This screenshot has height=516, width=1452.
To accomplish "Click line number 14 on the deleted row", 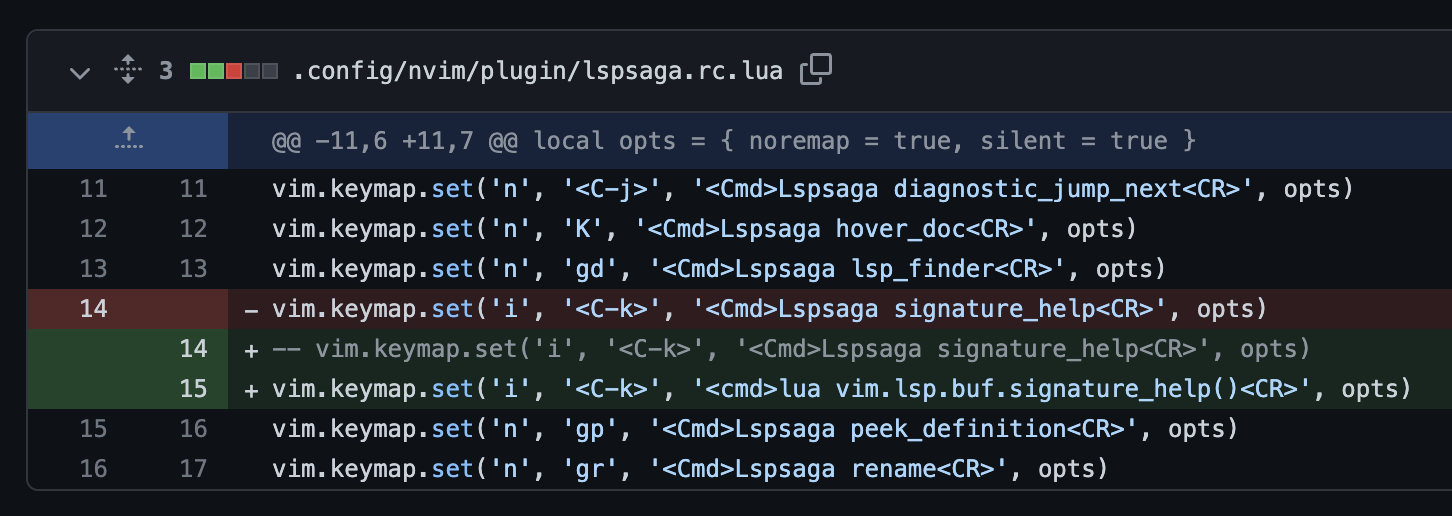I will coord(93,309).
